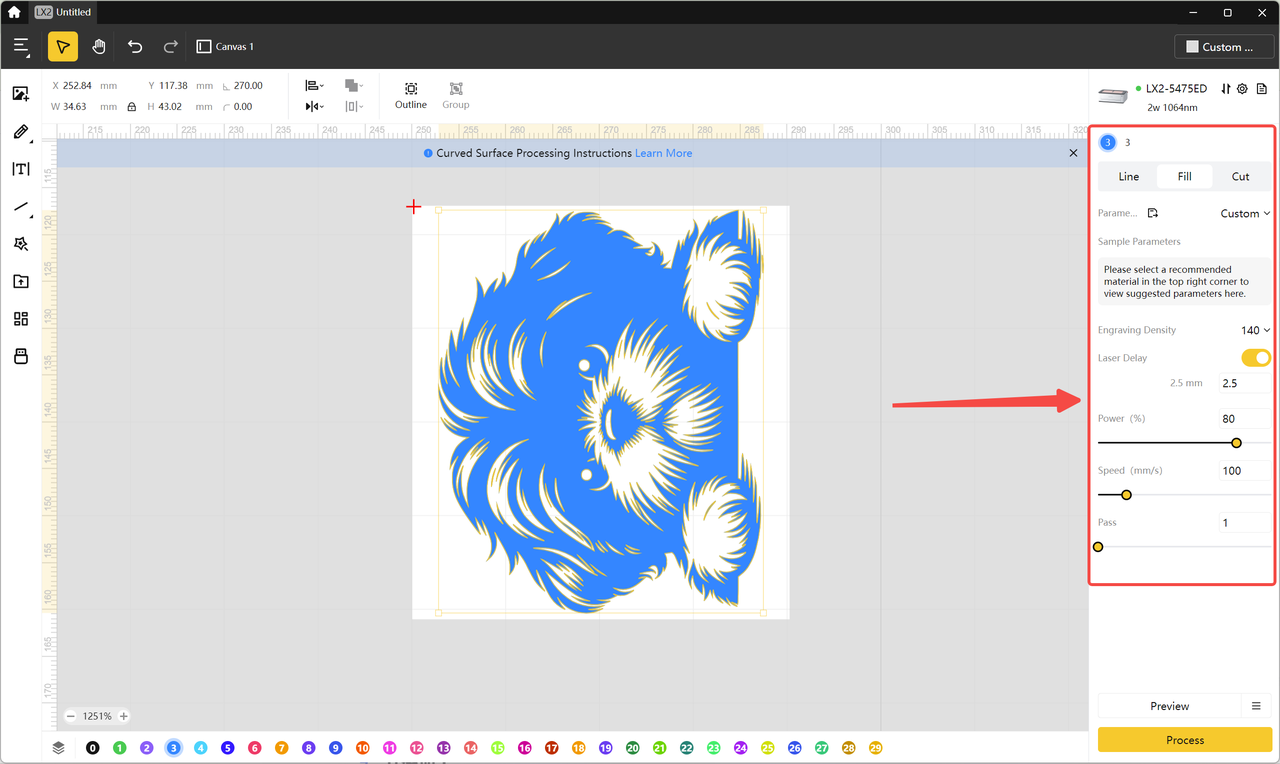Switch to the Cut tab
The height and width of the screenshot is (764, 1280).
1240,177
